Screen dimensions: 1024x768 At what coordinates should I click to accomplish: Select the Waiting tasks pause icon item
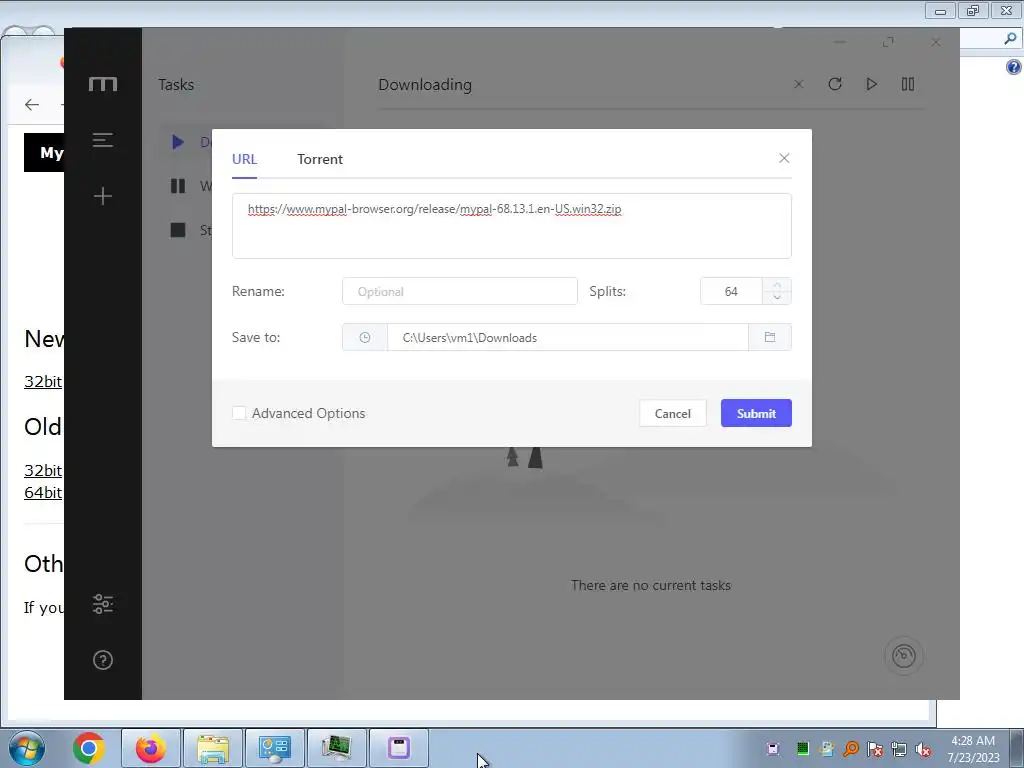click(x=178, y=186)
